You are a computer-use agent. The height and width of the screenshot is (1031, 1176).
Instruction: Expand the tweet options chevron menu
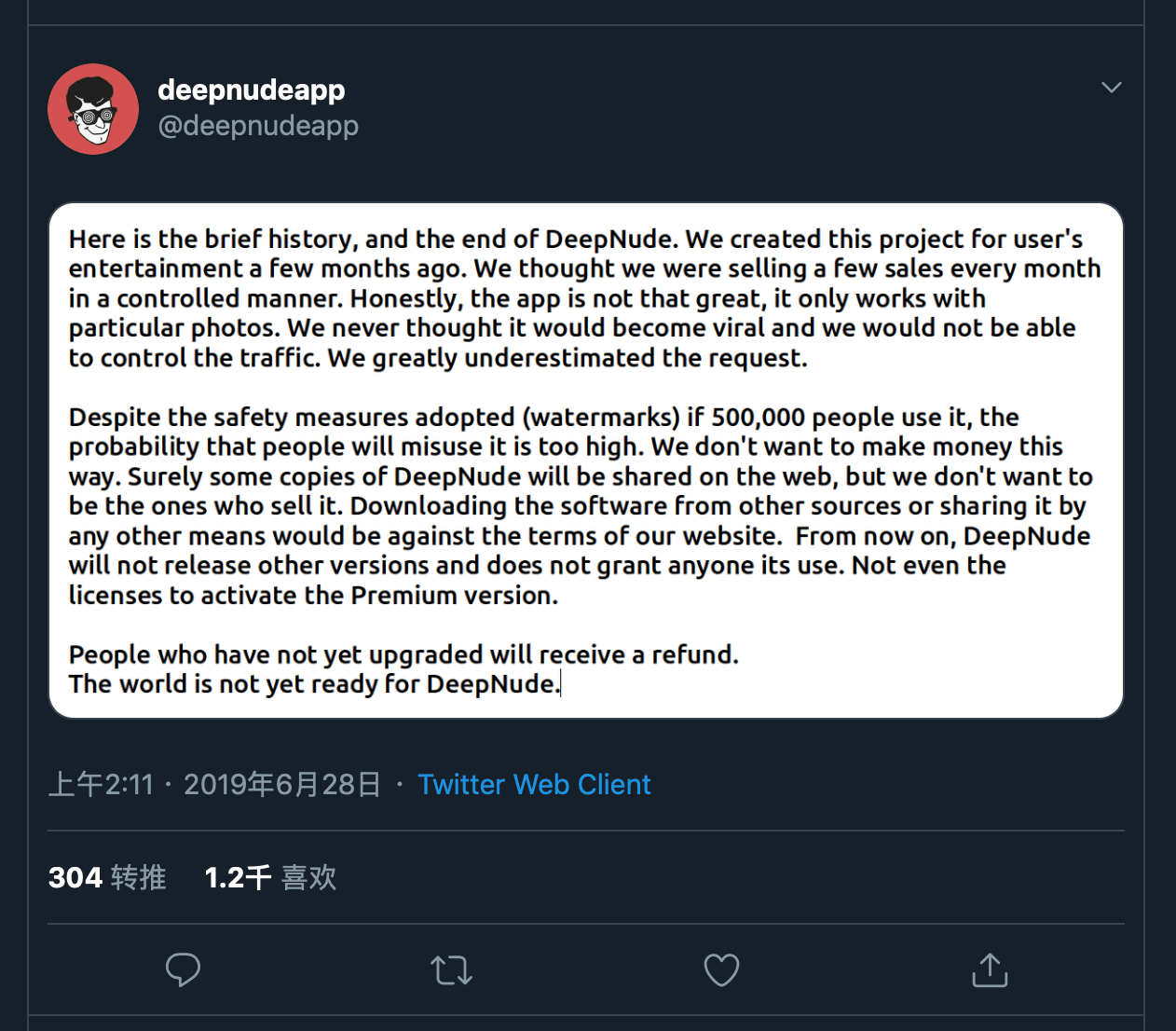pyautogui.click(x=1111, y=87)
